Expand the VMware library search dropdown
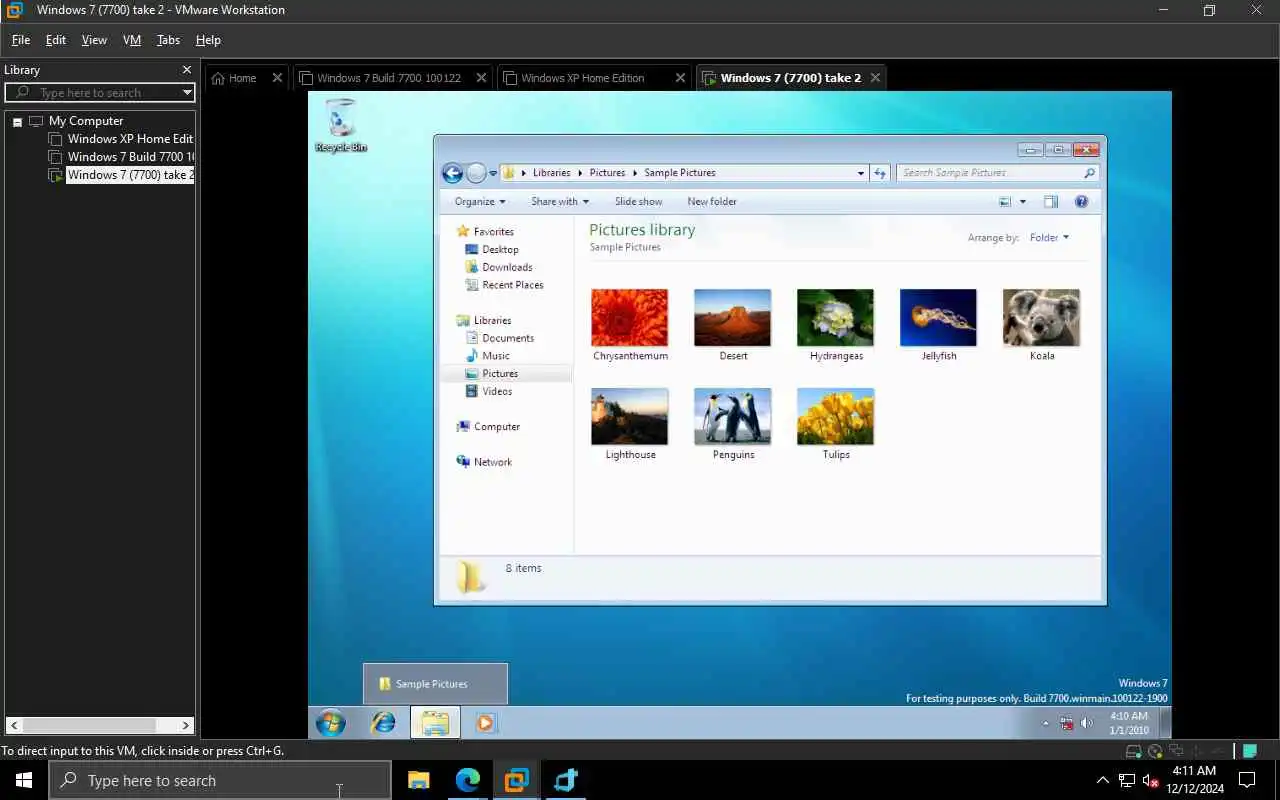 point(187,93)
